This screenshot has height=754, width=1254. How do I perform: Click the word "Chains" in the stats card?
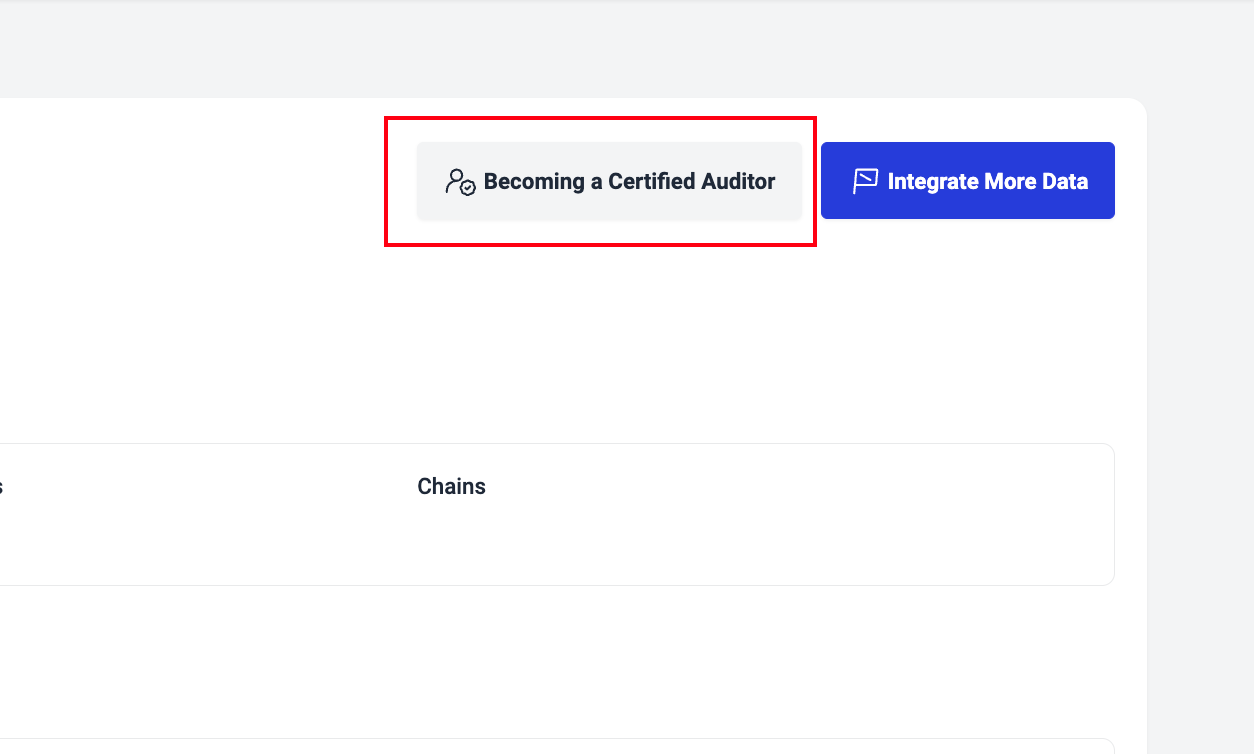451,487
